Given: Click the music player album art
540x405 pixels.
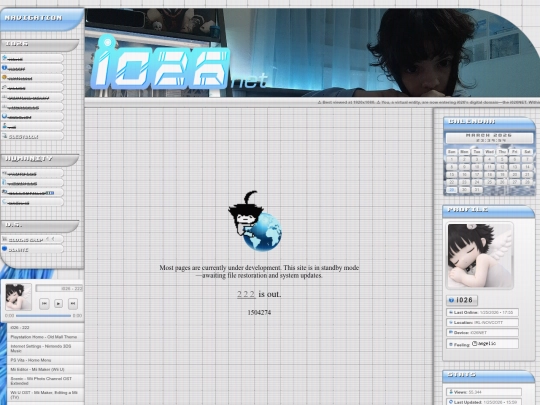Looking at the screenshot, I should [18, 297].
